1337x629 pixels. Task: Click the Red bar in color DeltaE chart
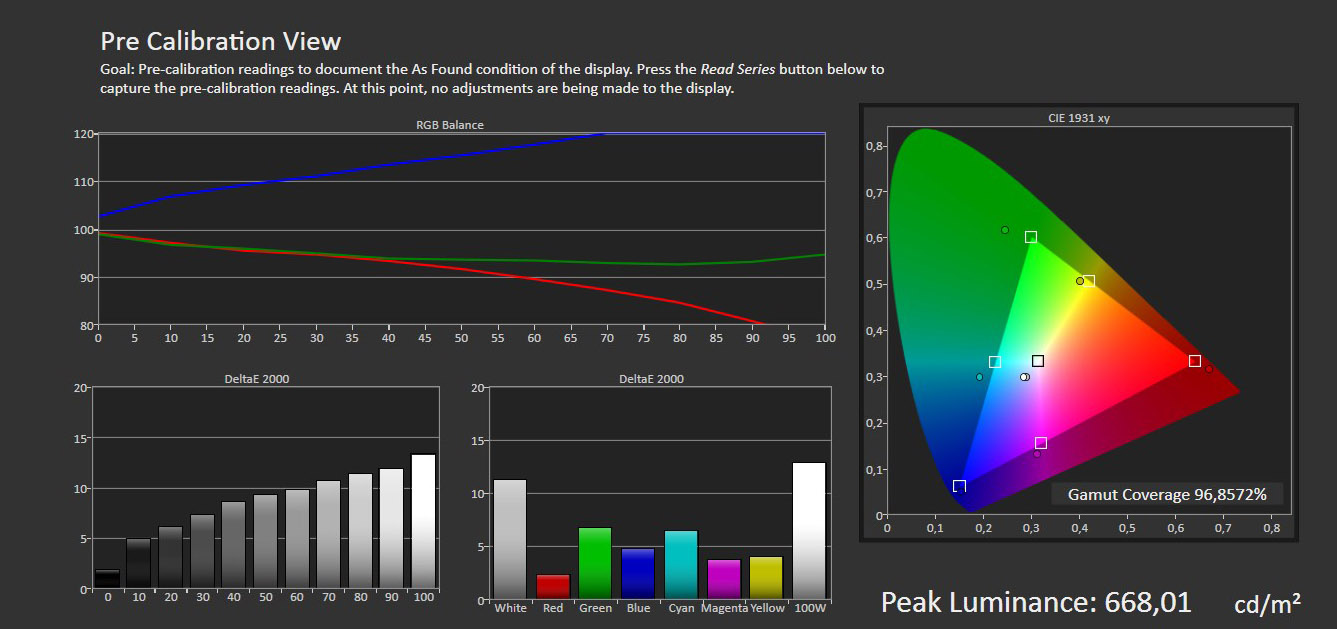point(553,586)
